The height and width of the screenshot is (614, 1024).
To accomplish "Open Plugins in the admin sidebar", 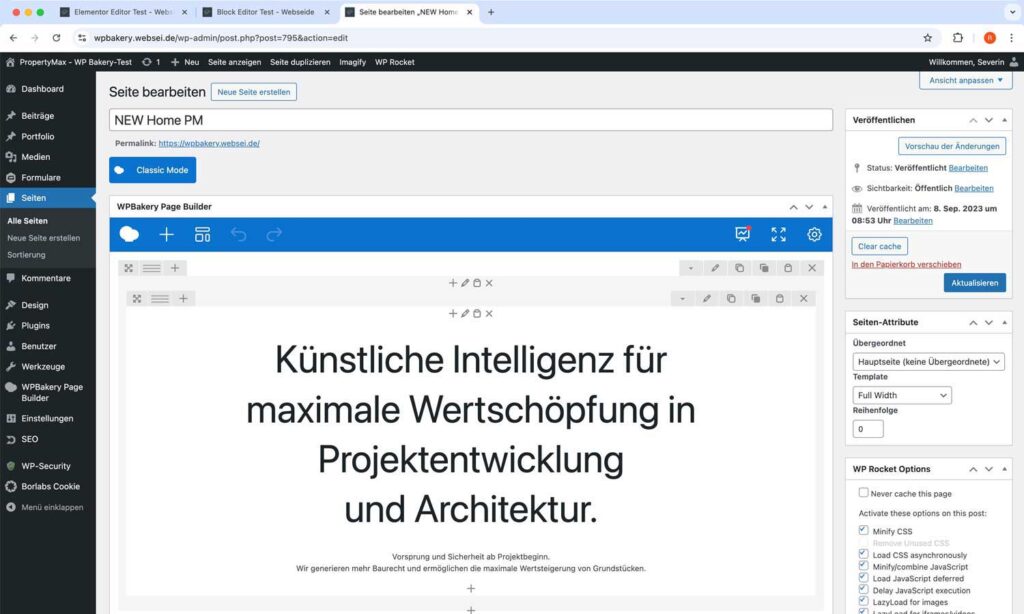I will (x=35, y=325).
